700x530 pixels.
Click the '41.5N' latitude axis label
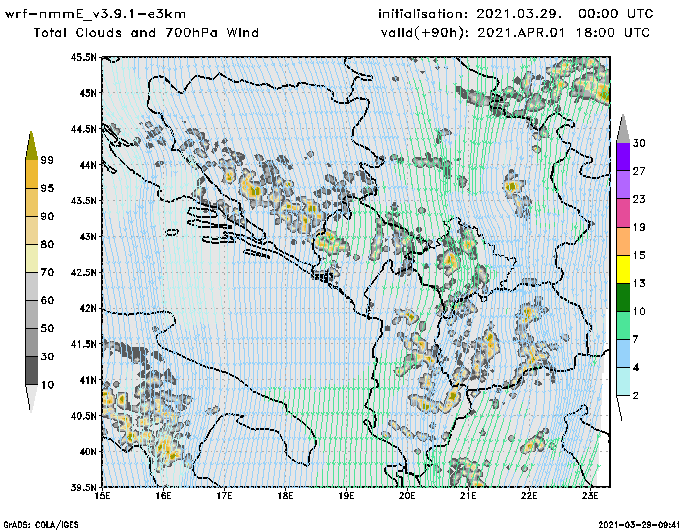click(x=83, y=344)
